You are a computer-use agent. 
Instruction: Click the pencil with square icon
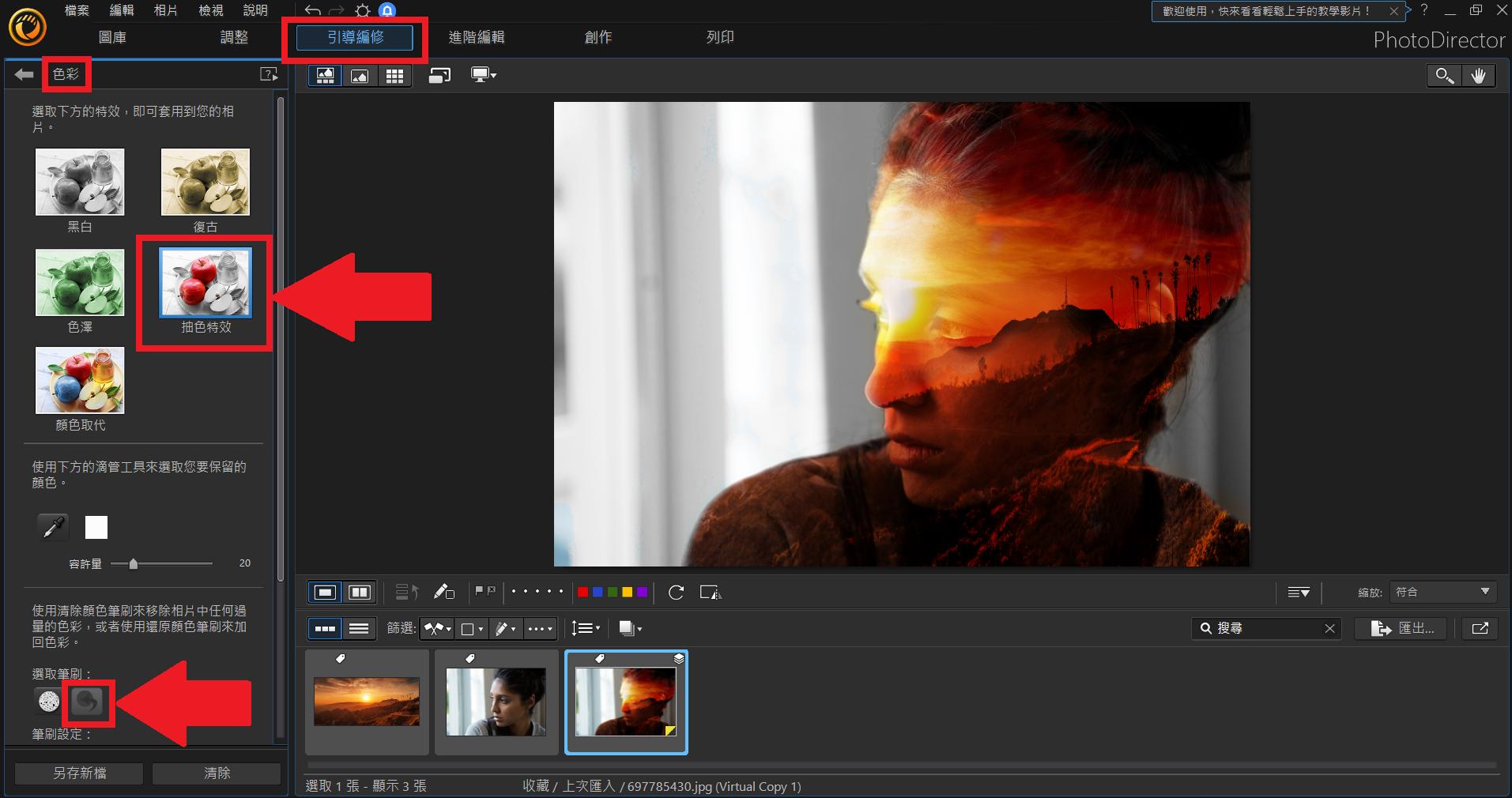click(x=444, y=592)
